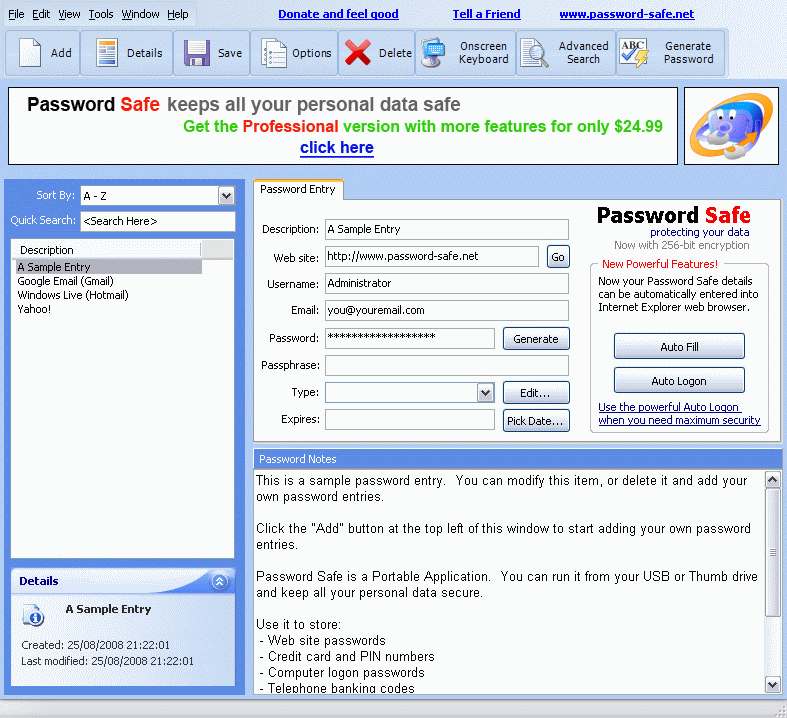This screenshot has width=787, height=718.
Task: Open the Help menu
Action: [178, 14]
